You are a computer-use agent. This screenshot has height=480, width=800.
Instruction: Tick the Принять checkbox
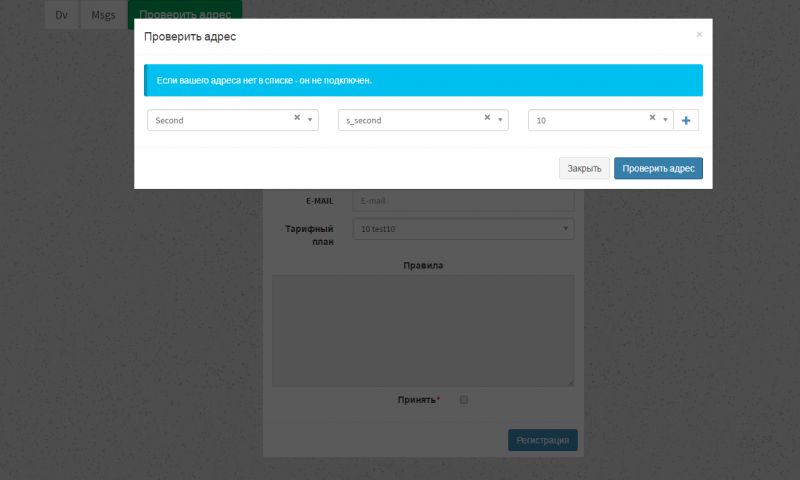coord(464,400)
